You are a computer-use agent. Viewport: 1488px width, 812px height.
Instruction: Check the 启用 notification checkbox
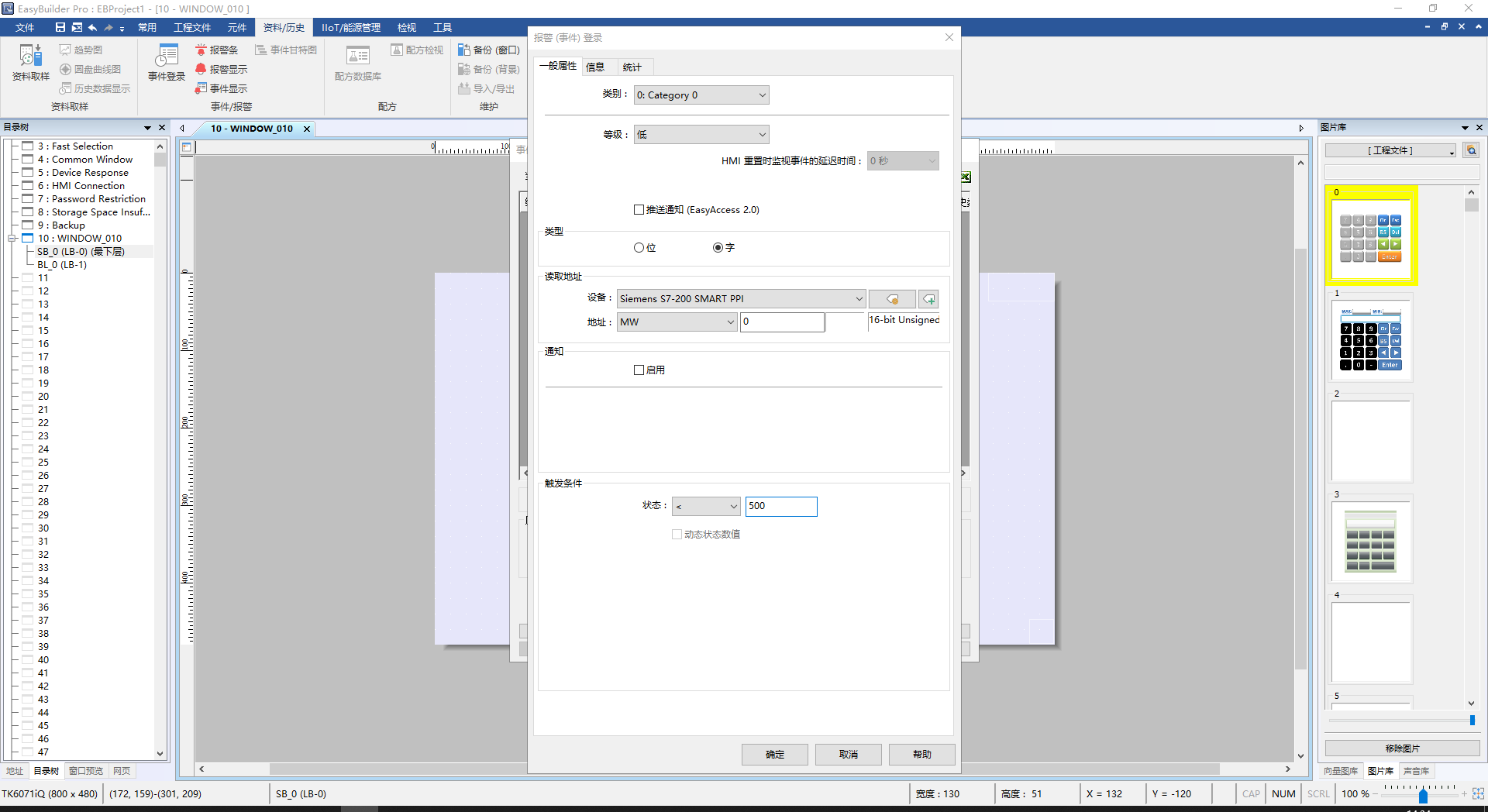639,370
